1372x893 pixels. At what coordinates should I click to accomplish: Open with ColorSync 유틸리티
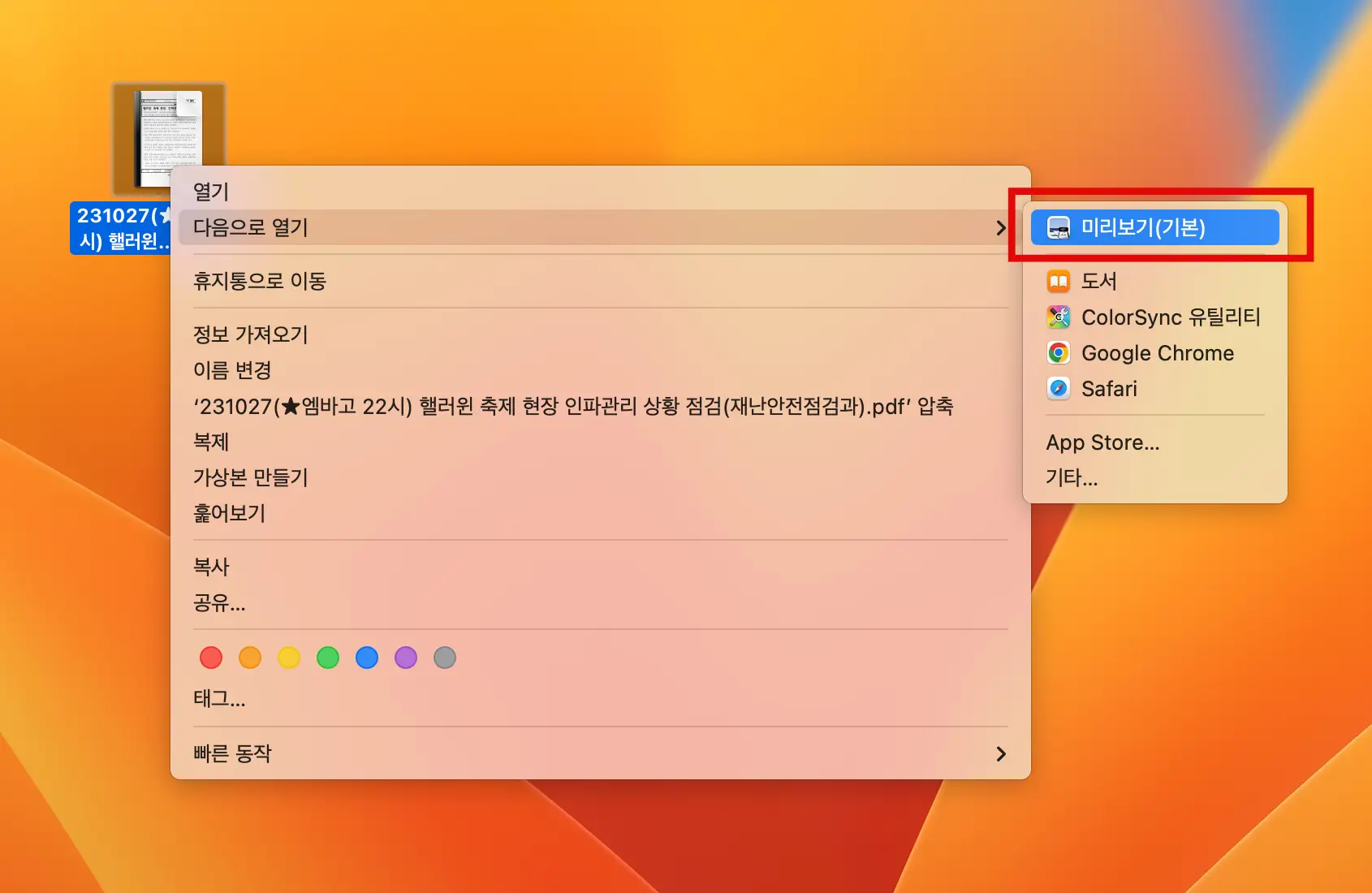pyautogui.click(x=1154, y=317)
